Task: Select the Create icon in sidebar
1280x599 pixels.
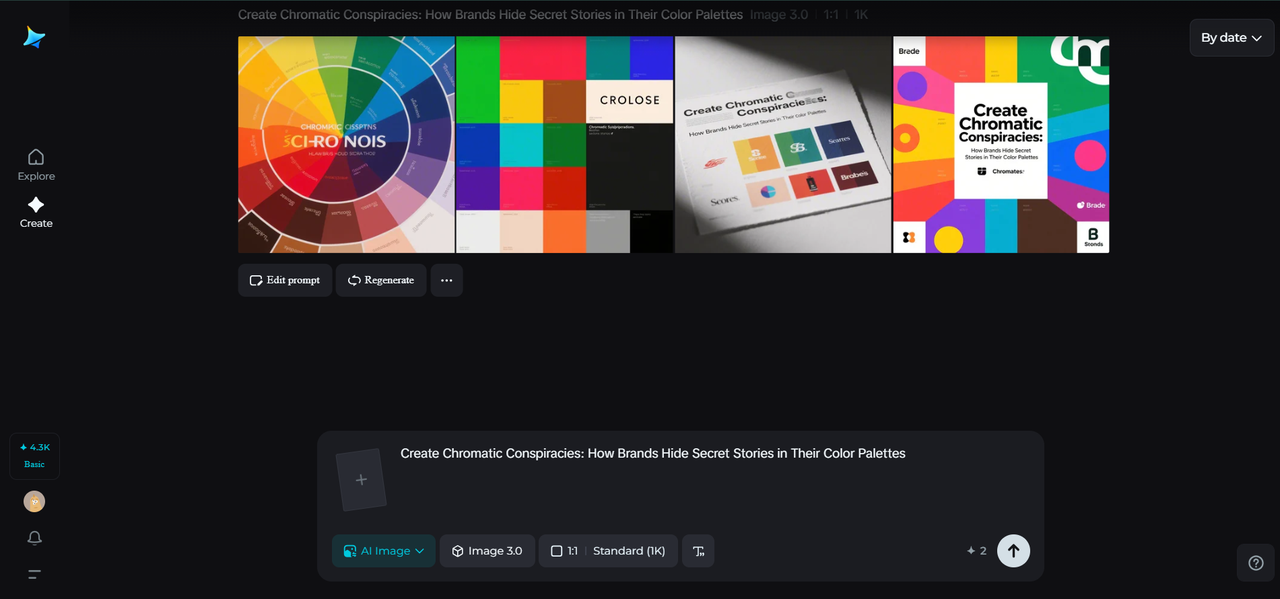Action: click(x=35, y=212)
